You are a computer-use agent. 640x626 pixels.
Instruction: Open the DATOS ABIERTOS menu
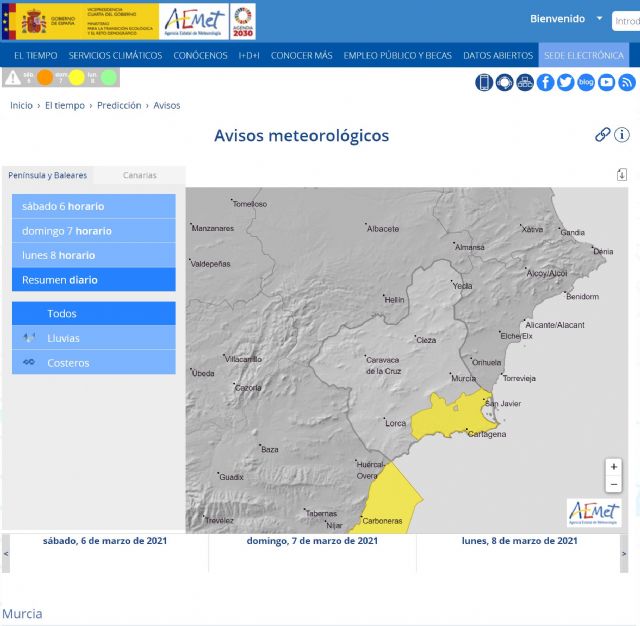click(x=498, y=55)
